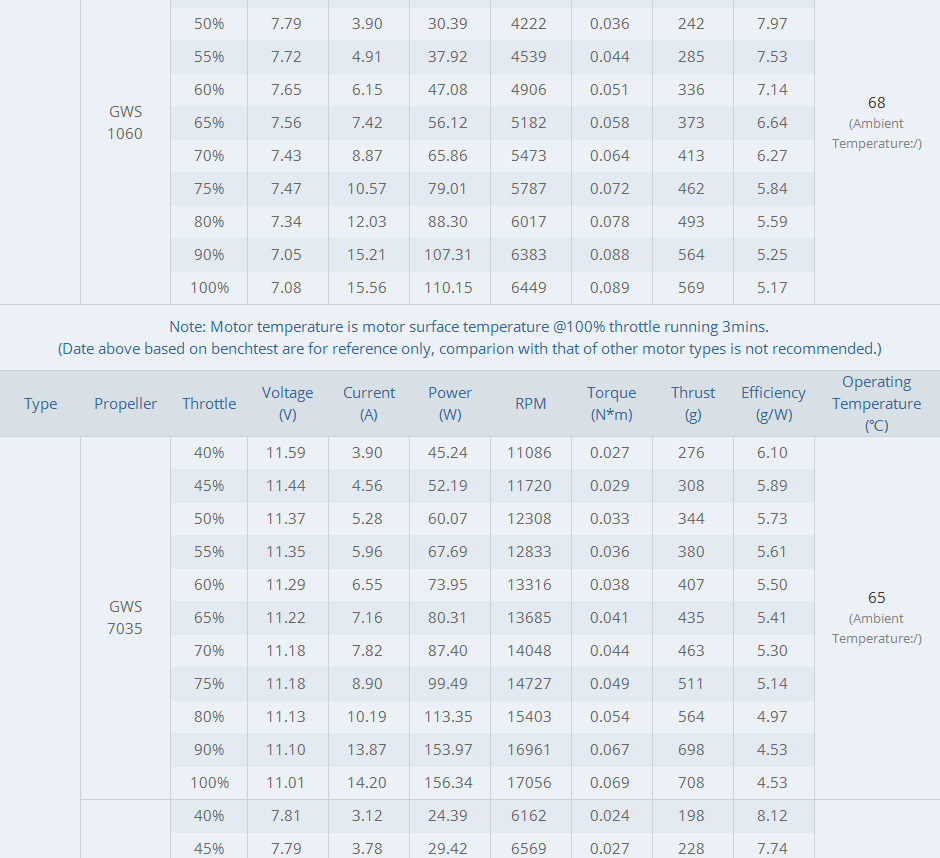Select the 68 operating temperature value
Image resolution: width=940 pixels, height=858 pixels.
pyautogui.click(x=876, y=103)
